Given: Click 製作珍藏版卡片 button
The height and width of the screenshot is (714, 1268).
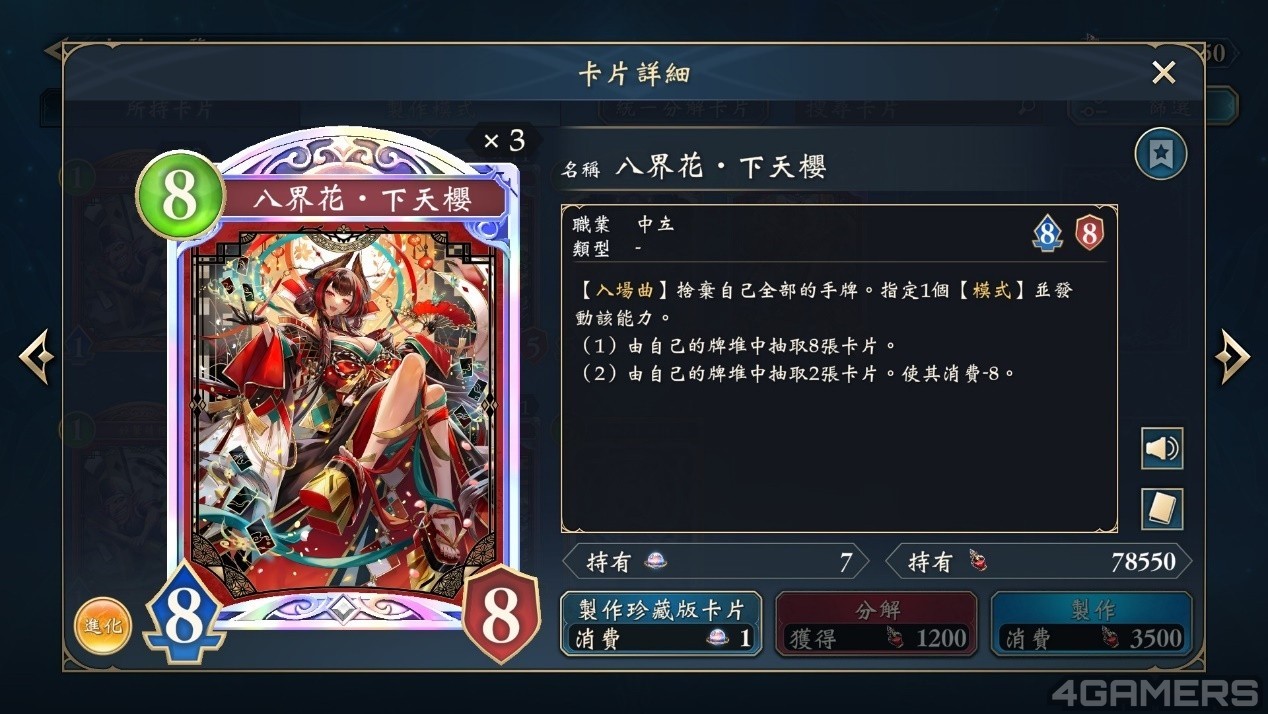Looking at the screenshot, I should 661,624.
